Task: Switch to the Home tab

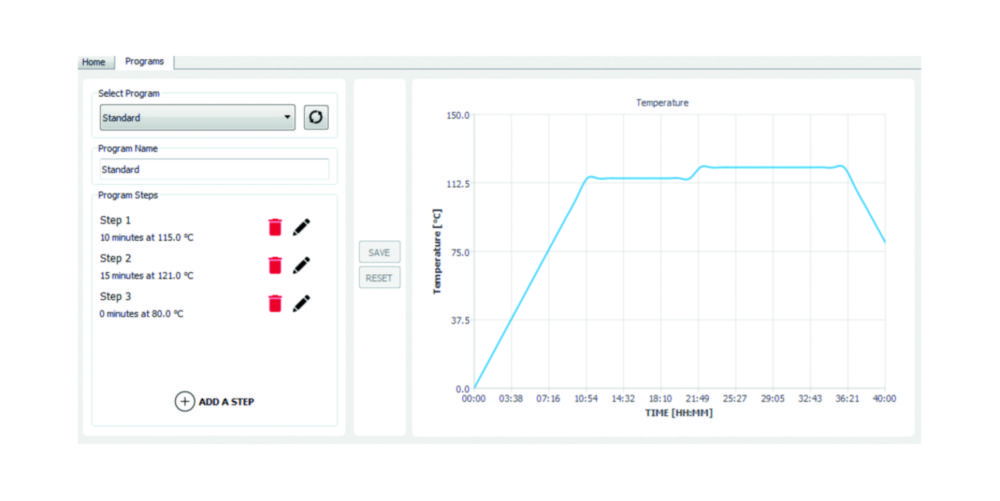Action: pos(93,62)
